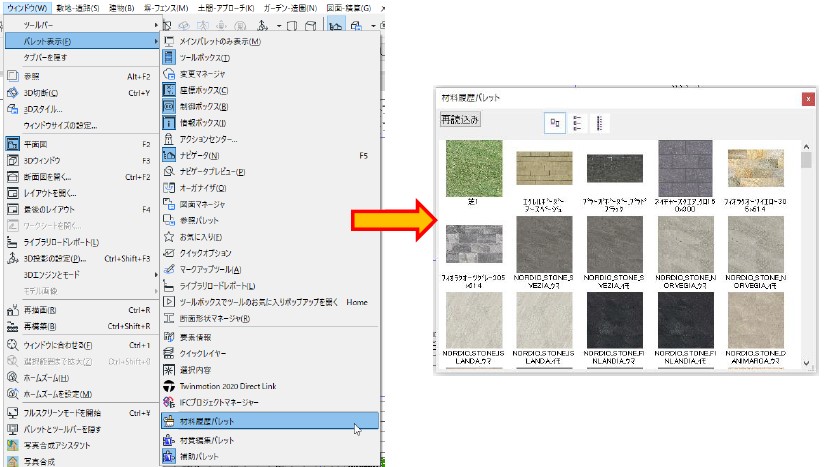The width and height of the screenshot is (827, 467).
Task: Choose レイアウトを開く... command
Action: click(x=82, y=193)
